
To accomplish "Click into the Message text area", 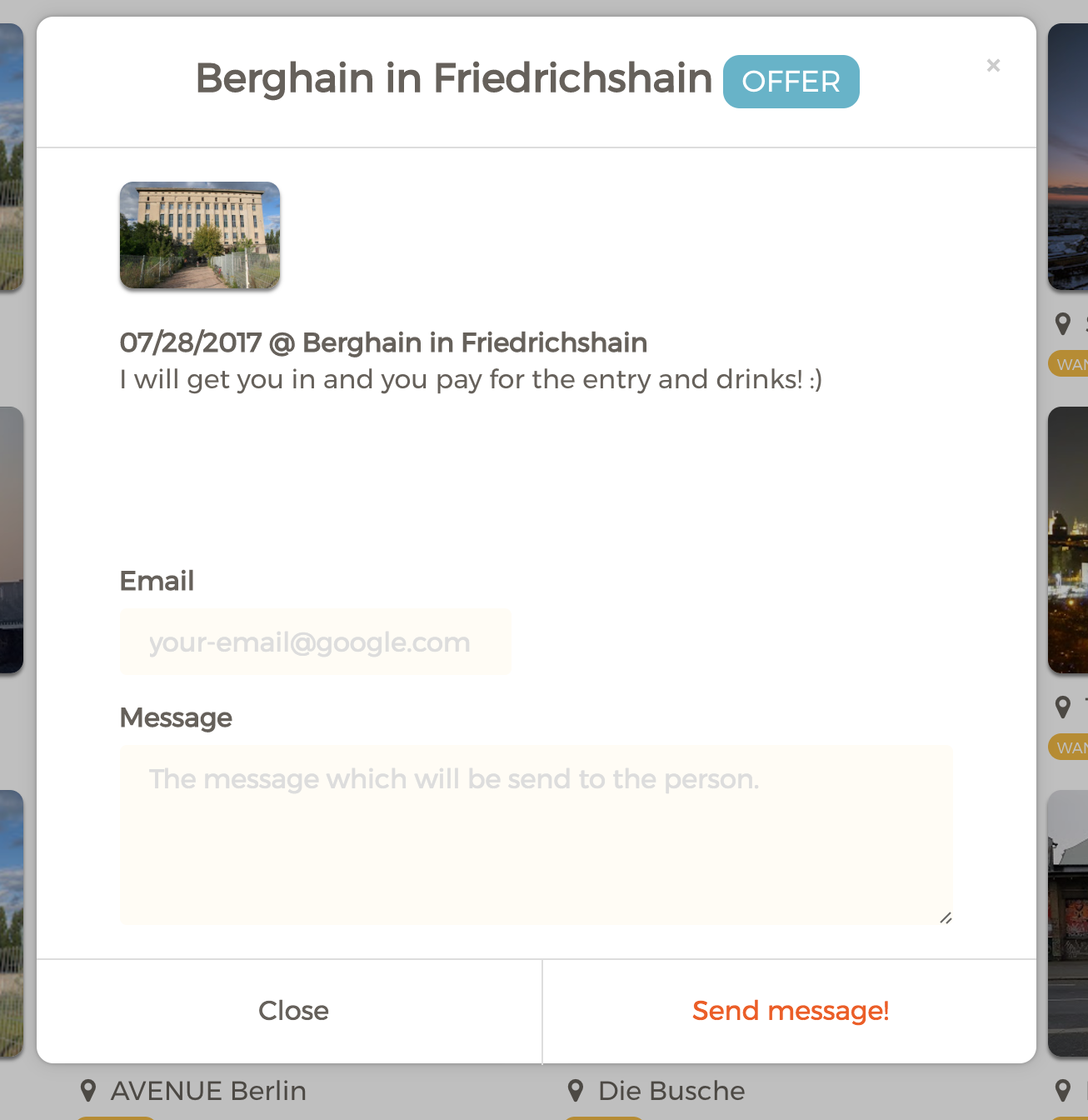I will (536, 834).
